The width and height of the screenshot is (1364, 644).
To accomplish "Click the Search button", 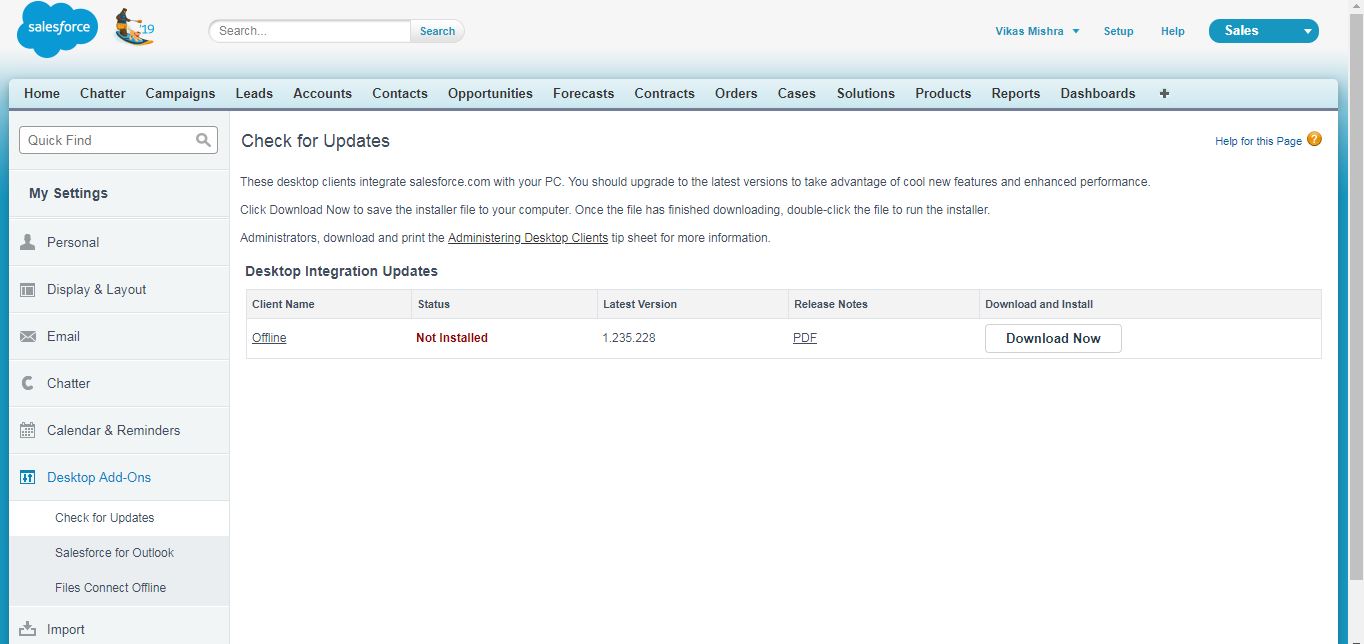I will pos(437,31).
